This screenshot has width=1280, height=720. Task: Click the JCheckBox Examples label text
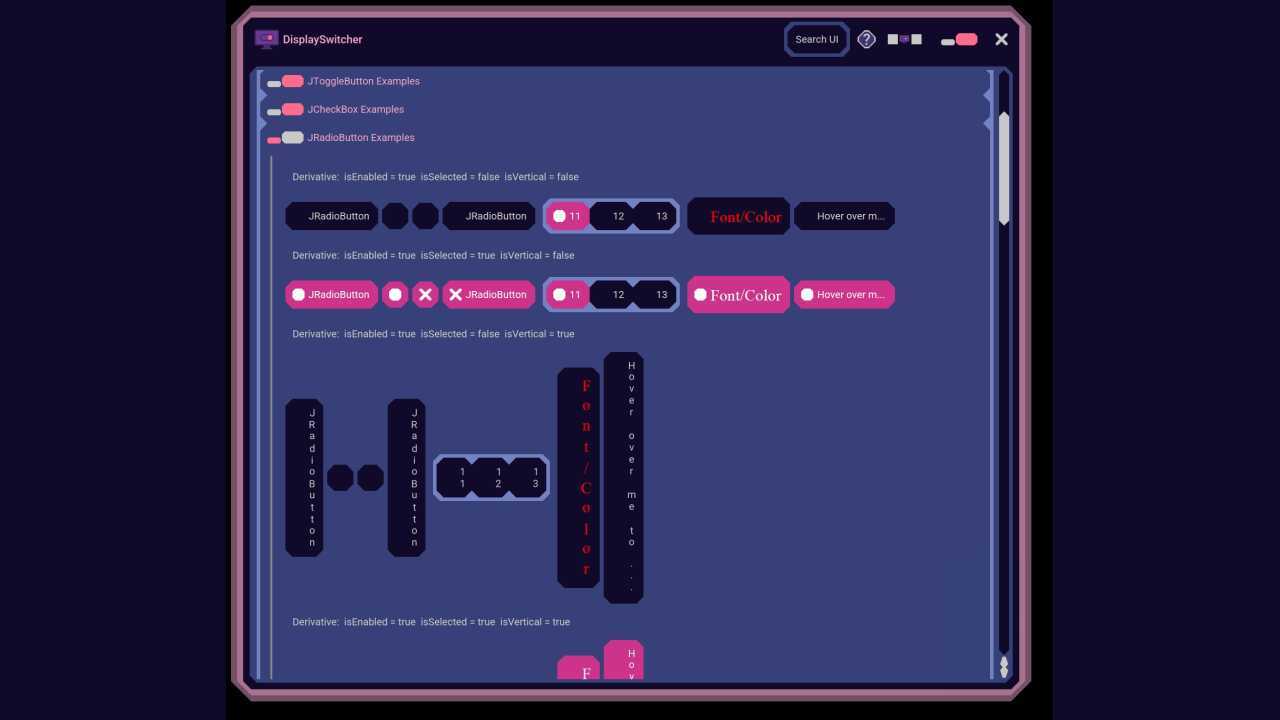click(355, 109)
